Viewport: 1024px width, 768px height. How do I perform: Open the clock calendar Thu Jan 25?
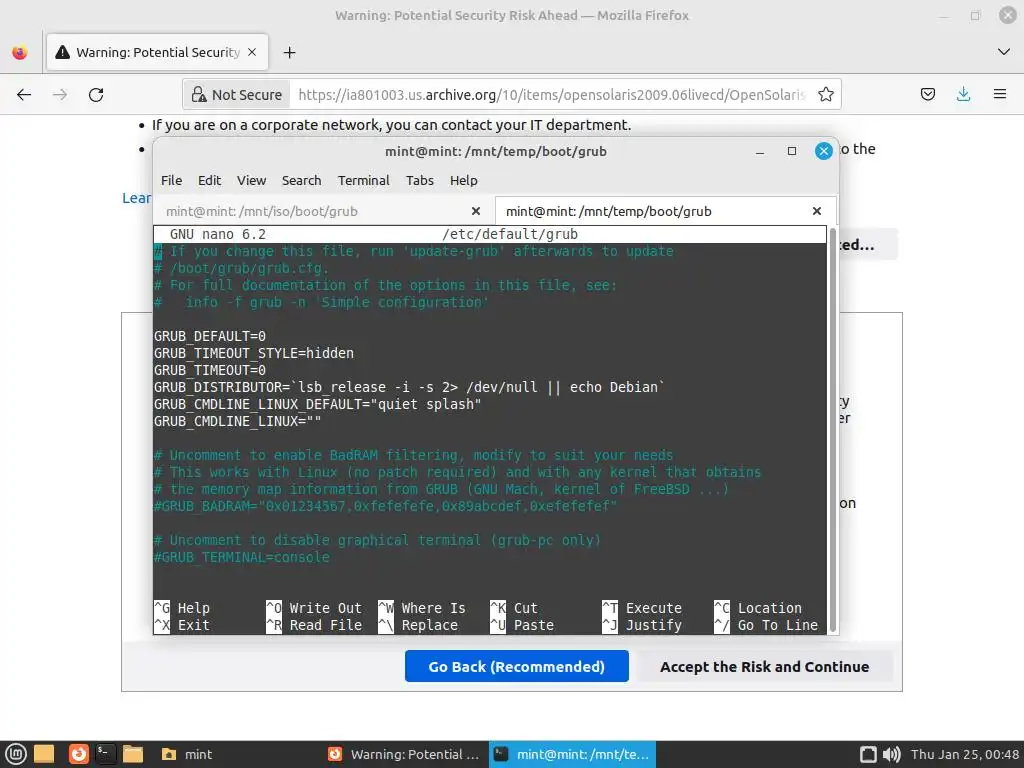coord(965,754)
